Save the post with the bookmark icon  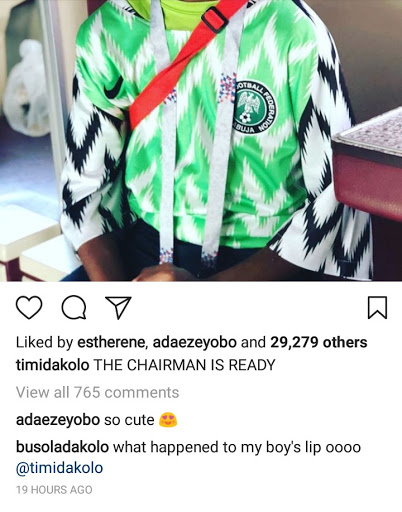pos(377,307)
